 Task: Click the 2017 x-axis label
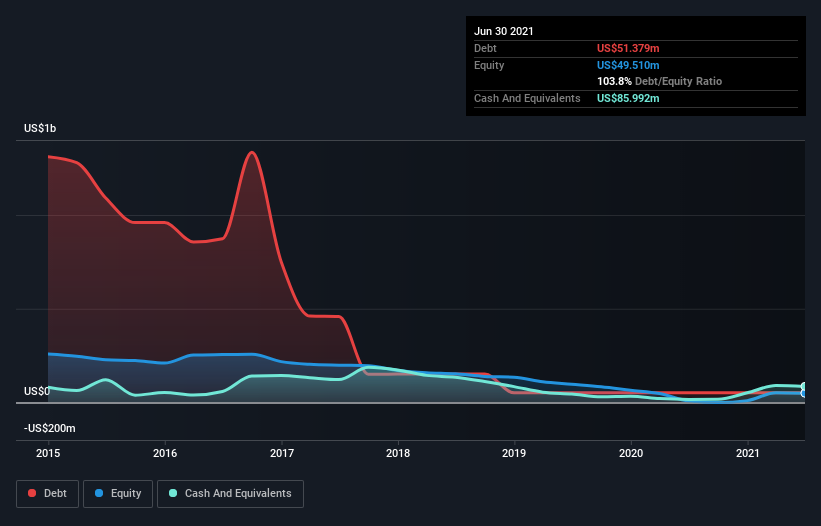point(282,453)
